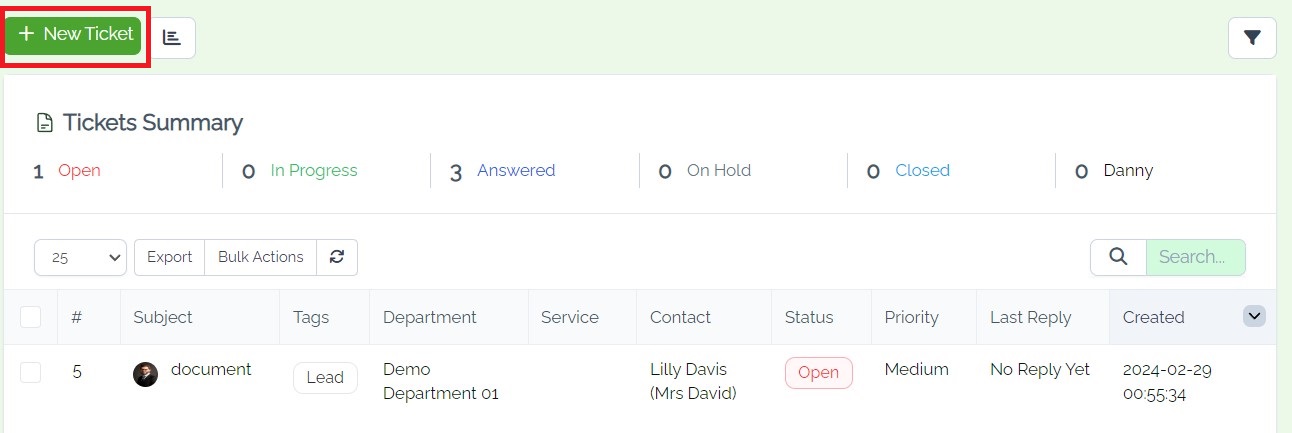Screen dimensions: 1292x433
Task: Filter tickets by Open status
Action: coord(79,171)
